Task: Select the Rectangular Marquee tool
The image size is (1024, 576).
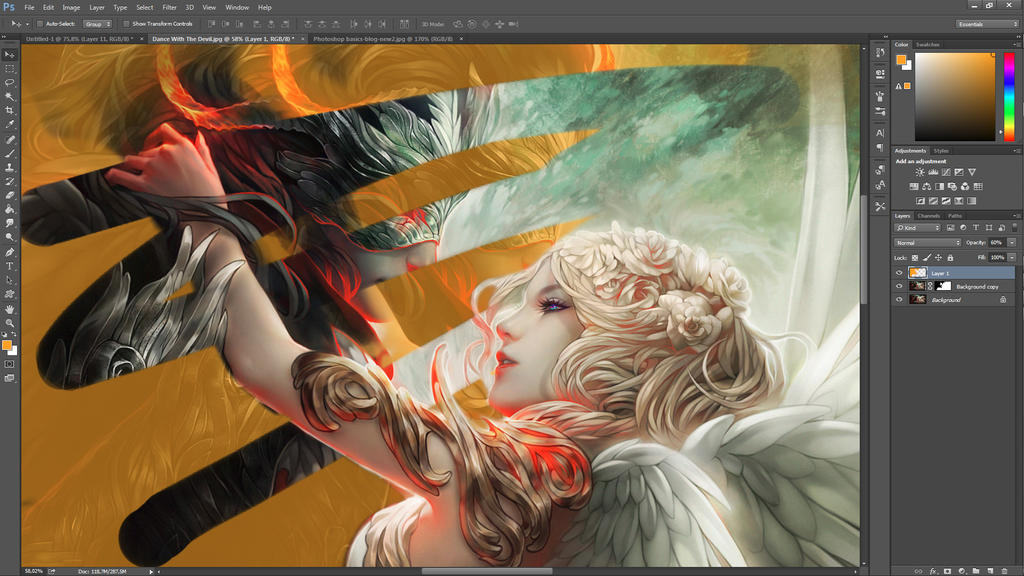Action: tap(9, 69)
